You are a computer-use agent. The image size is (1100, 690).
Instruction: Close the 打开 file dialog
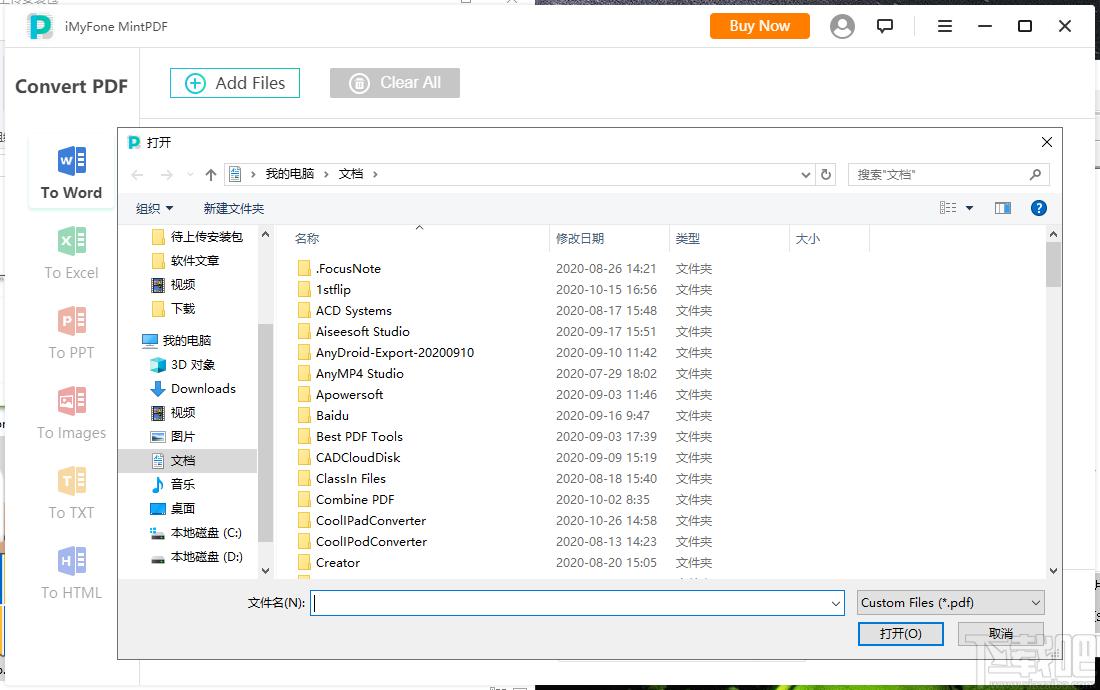(1047, 142)
